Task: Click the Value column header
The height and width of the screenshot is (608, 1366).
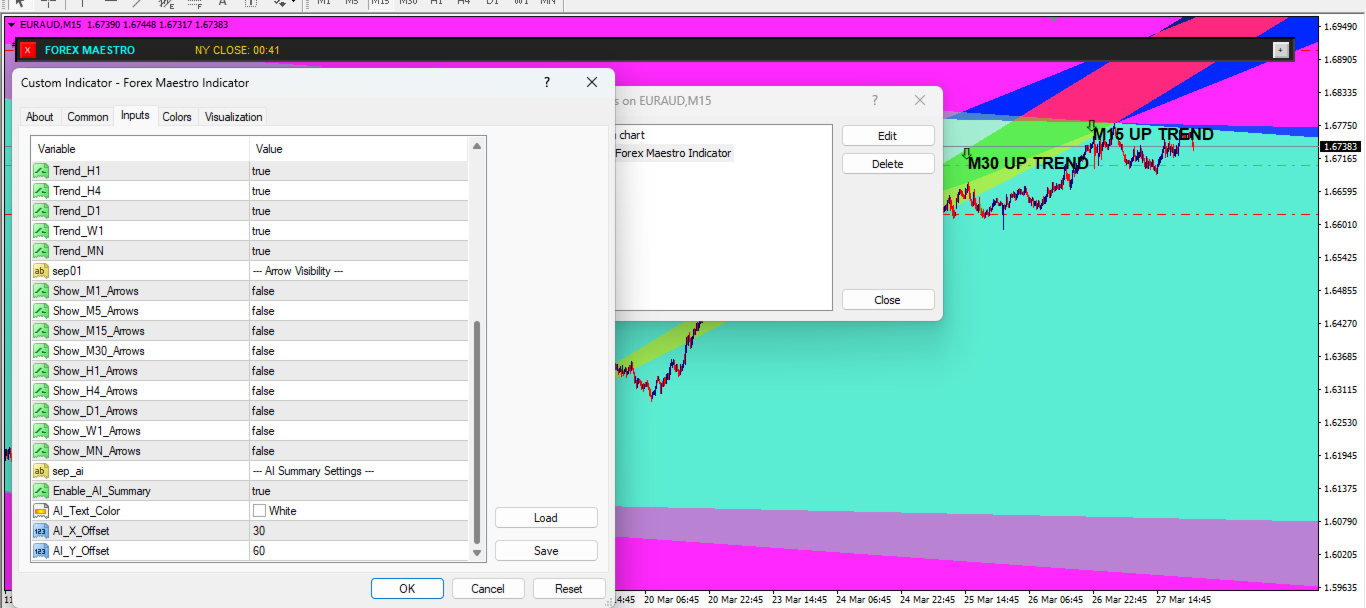Action: pos(358,149)
